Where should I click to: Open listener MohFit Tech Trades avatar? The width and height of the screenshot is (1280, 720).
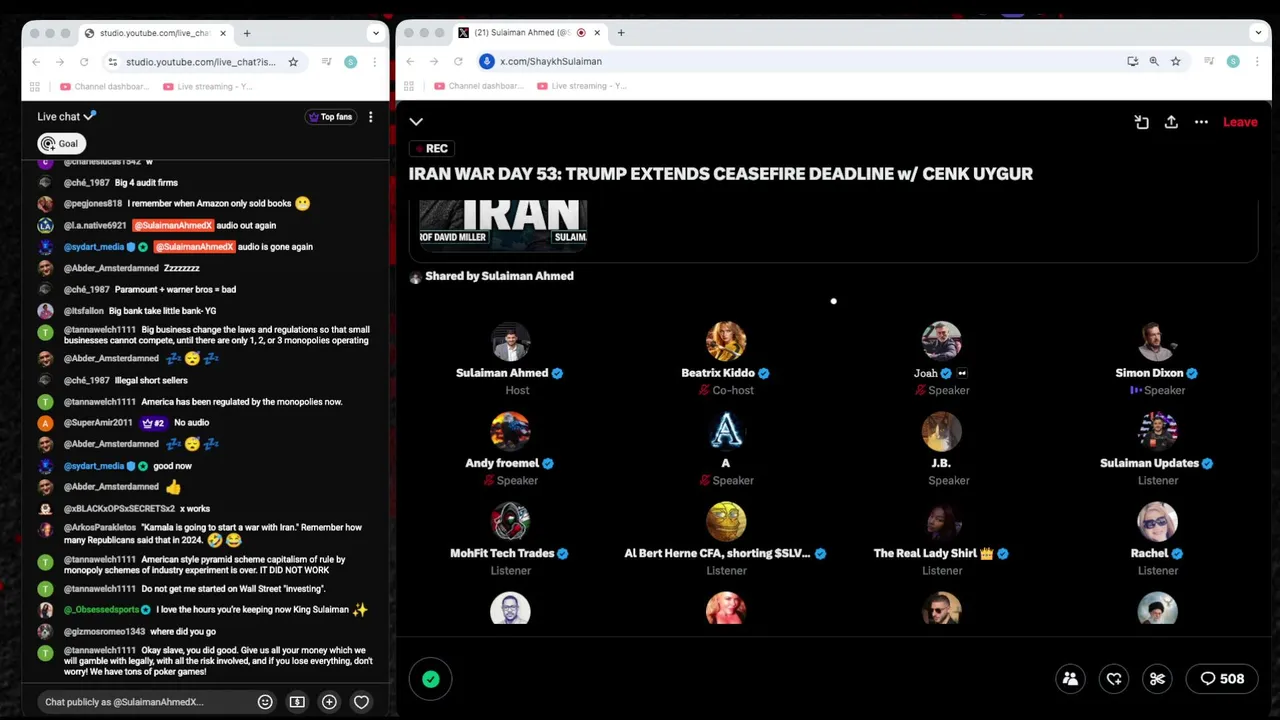510,521
